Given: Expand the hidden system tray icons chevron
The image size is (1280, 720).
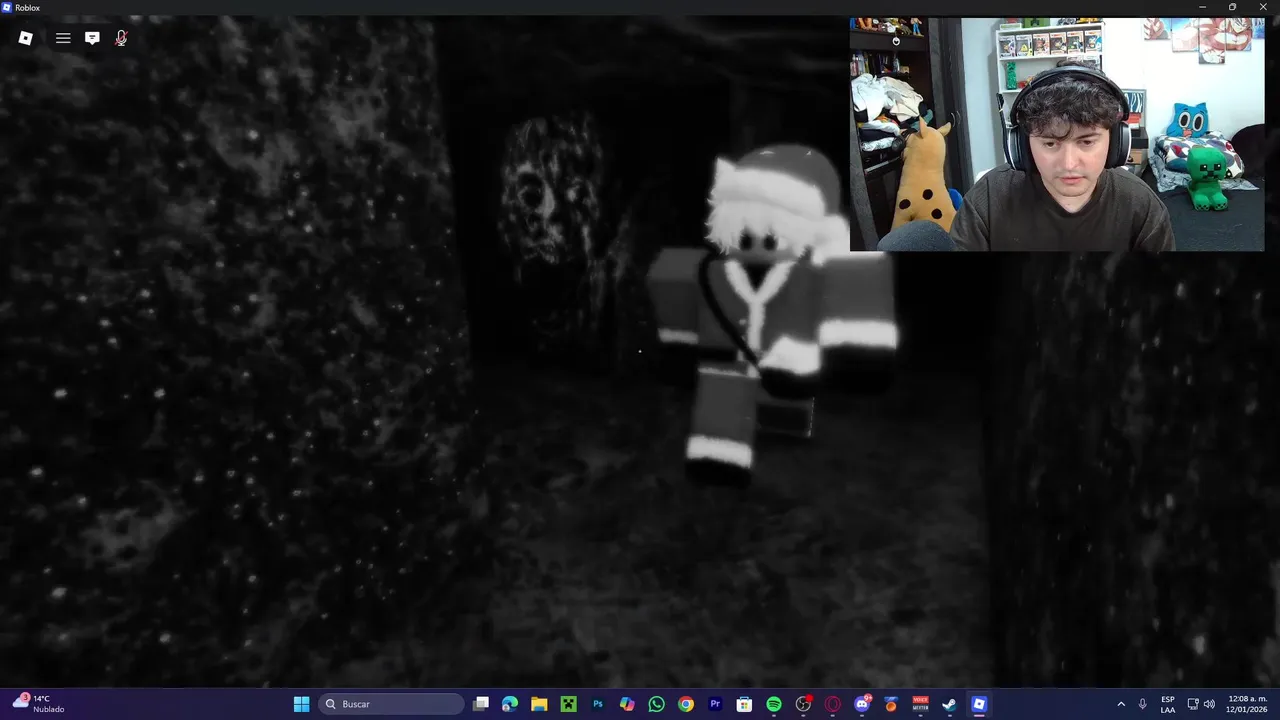Looking at the screenshot, I should coord(1121,704).
